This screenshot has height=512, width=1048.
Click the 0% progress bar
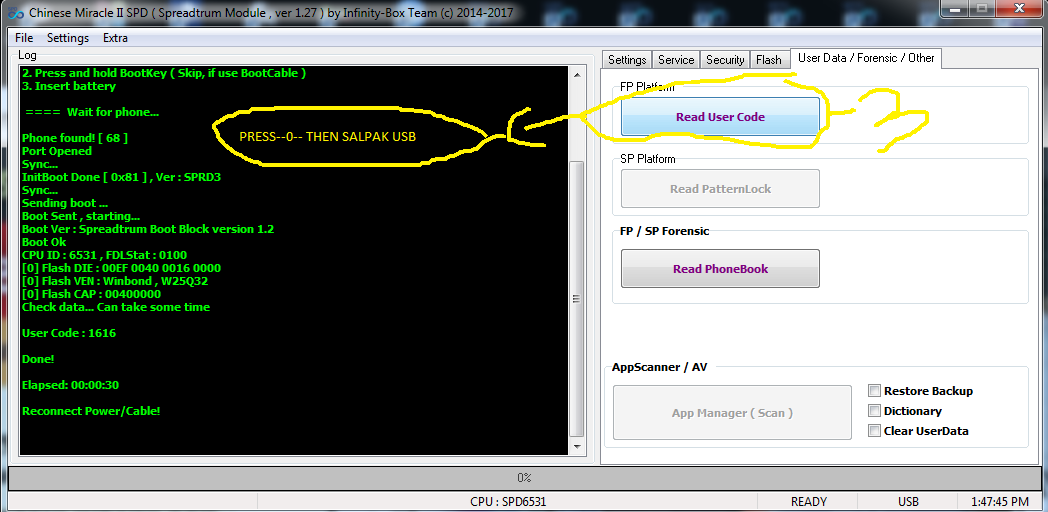coord(524,477)
